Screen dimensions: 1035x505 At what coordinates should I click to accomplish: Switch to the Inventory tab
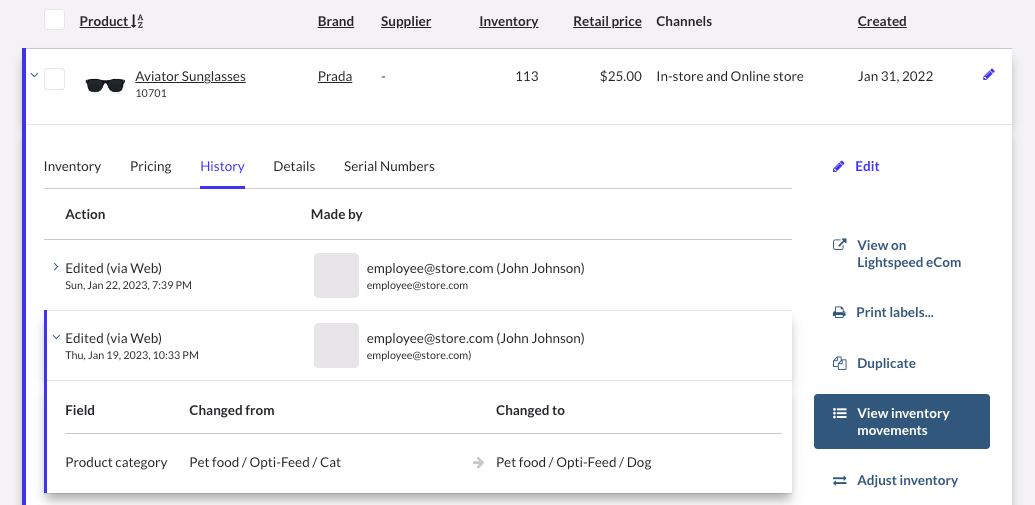coord(72,166)
